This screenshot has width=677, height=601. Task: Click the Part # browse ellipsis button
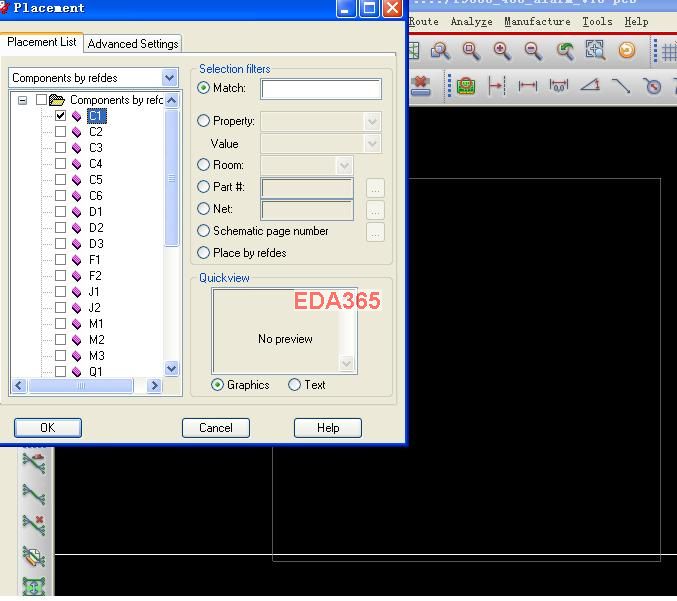375,188
